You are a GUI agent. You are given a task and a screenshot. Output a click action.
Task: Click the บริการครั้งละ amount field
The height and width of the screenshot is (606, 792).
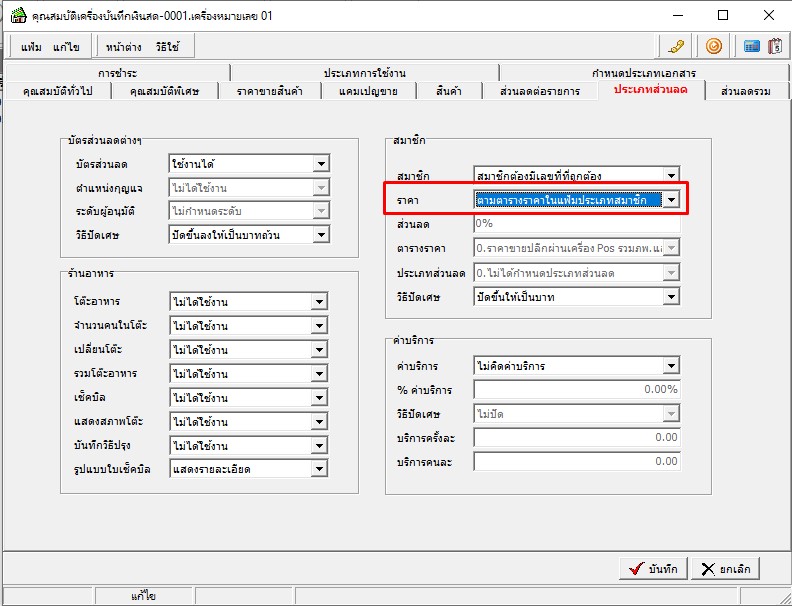tap(576, 438)
